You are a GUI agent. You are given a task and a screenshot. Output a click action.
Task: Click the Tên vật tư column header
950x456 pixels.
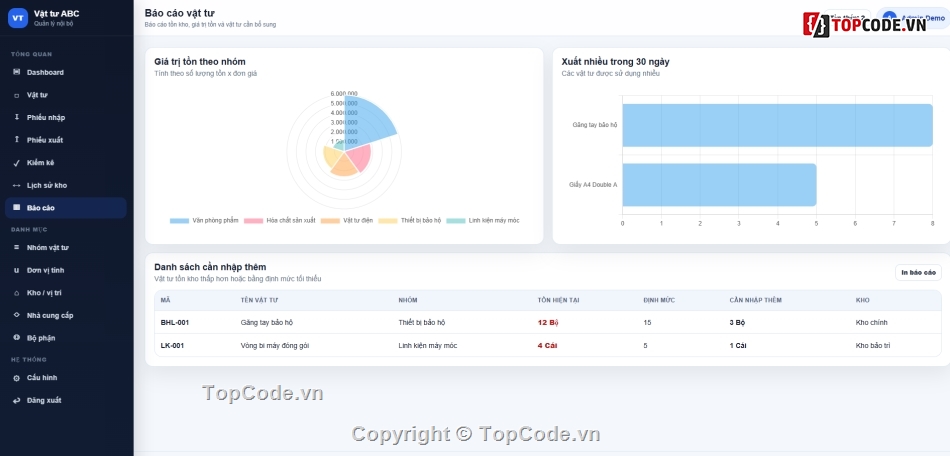[x=259, y=300]
